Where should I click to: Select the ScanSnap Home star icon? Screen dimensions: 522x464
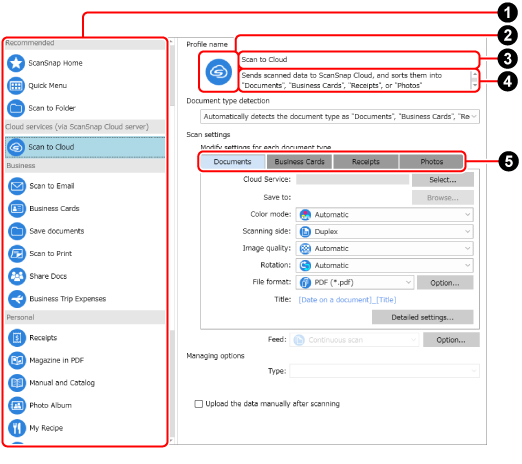click(16, 63)
